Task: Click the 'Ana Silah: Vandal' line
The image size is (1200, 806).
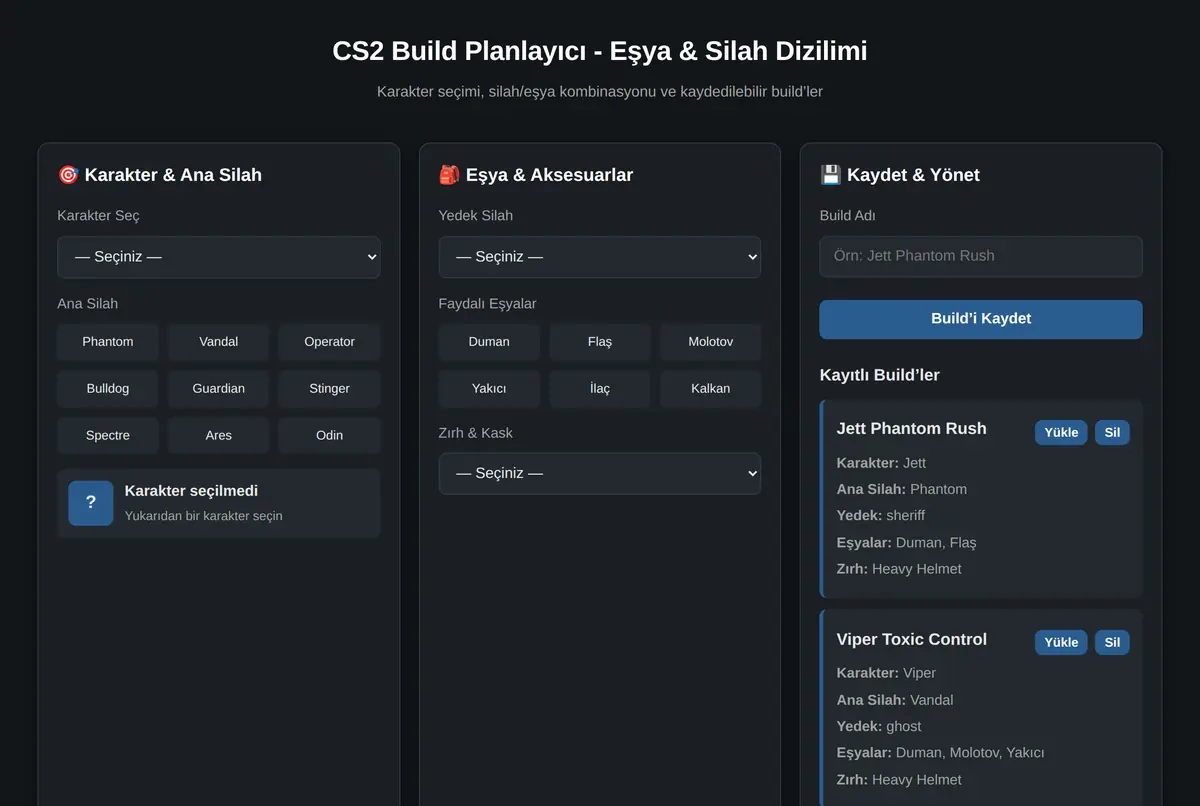Action: (x=895, y=700)
